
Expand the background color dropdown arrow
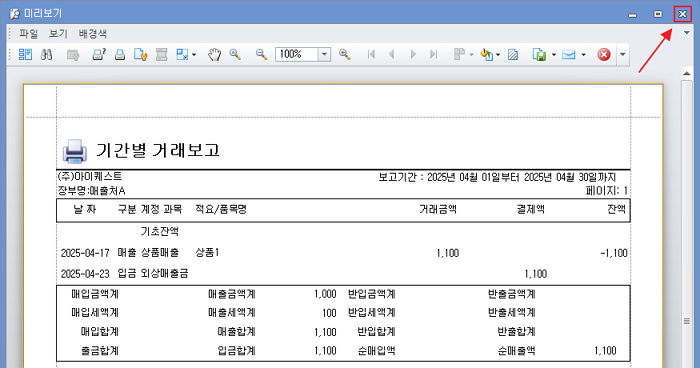coord(498,55)
